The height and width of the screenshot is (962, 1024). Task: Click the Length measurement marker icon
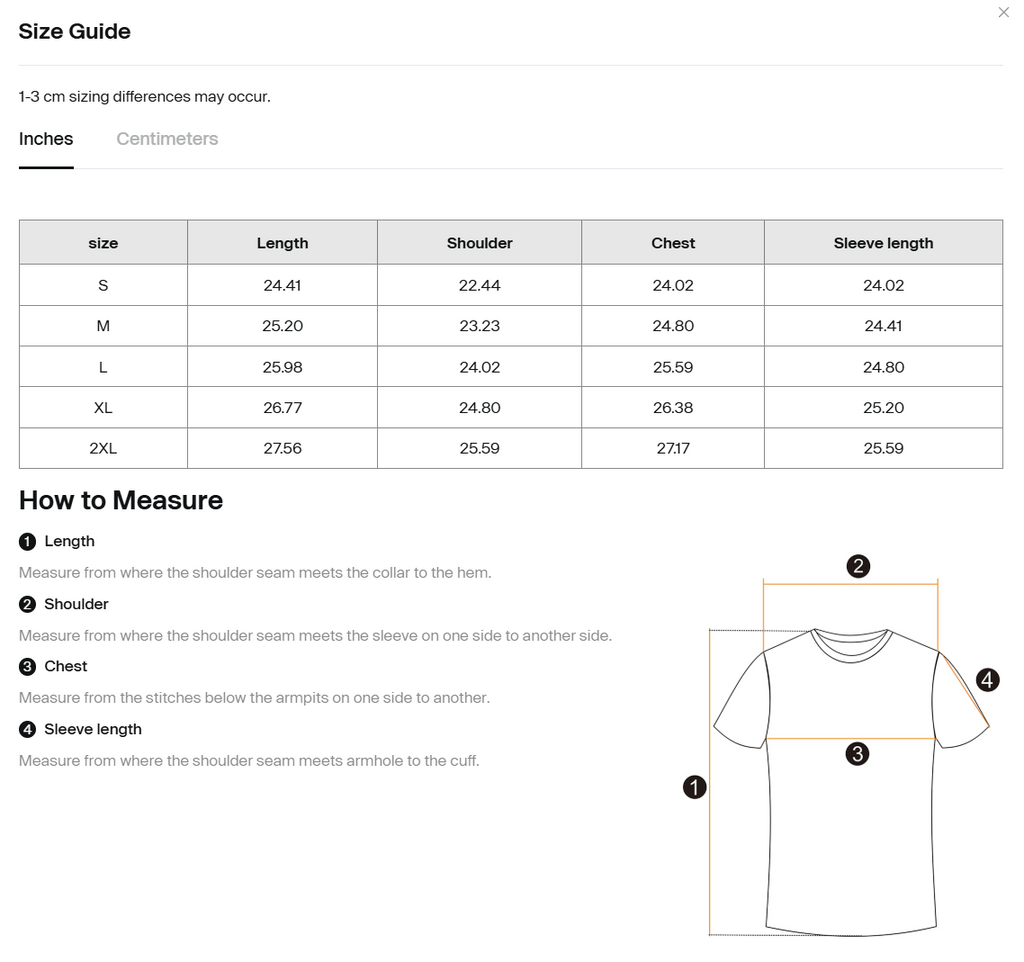[x=26, y=541]
